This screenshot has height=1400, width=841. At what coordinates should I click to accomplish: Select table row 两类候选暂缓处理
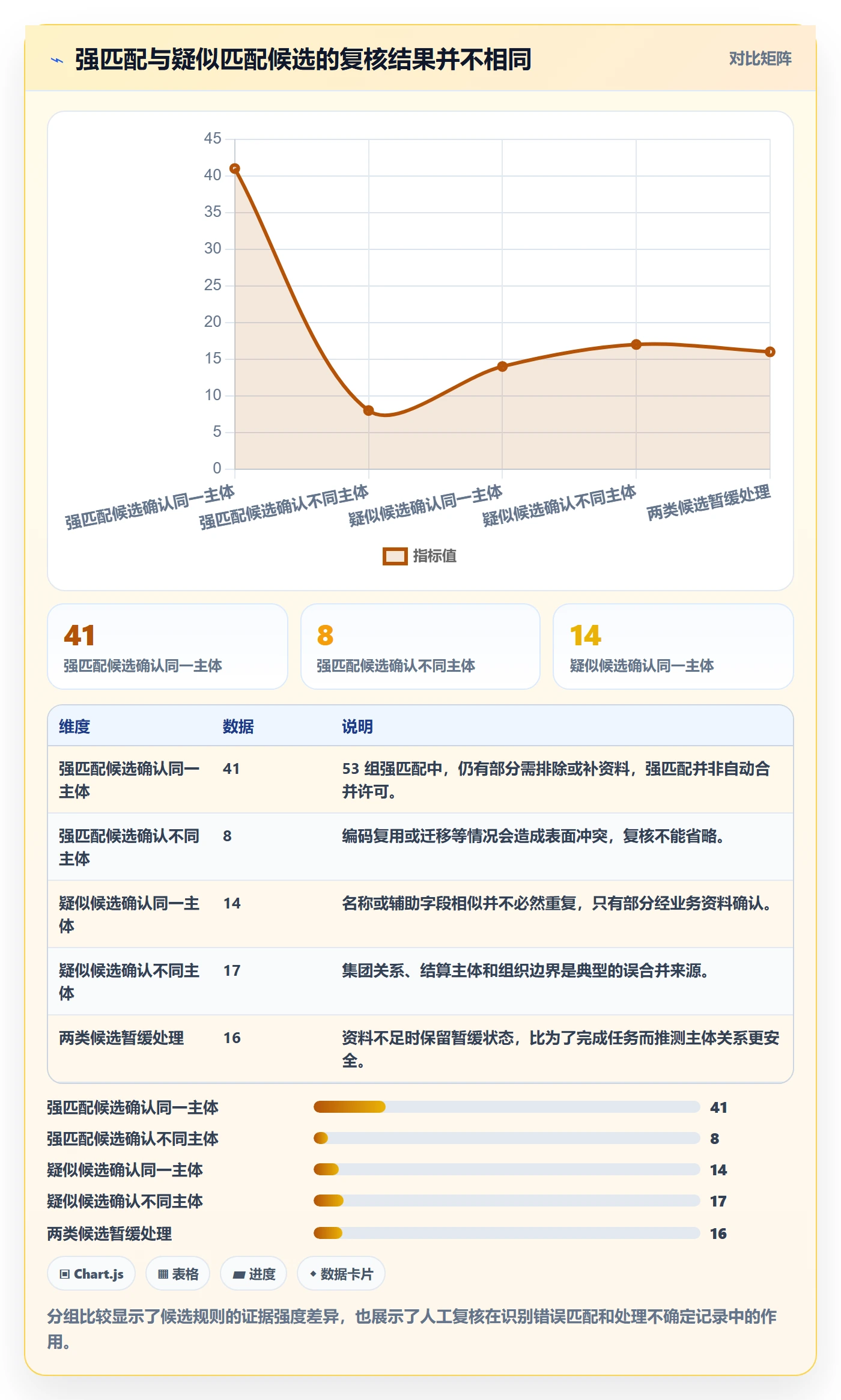[x=421, y=1049]
